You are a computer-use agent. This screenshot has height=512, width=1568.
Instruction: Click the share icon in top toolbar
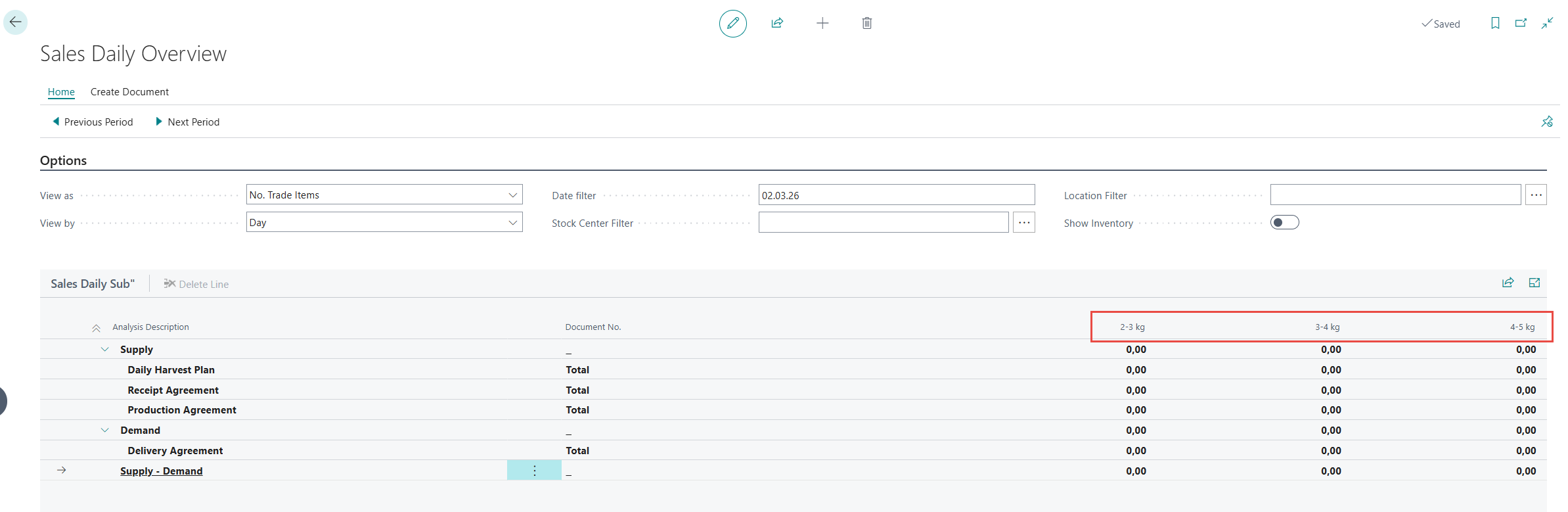[777, 24]
